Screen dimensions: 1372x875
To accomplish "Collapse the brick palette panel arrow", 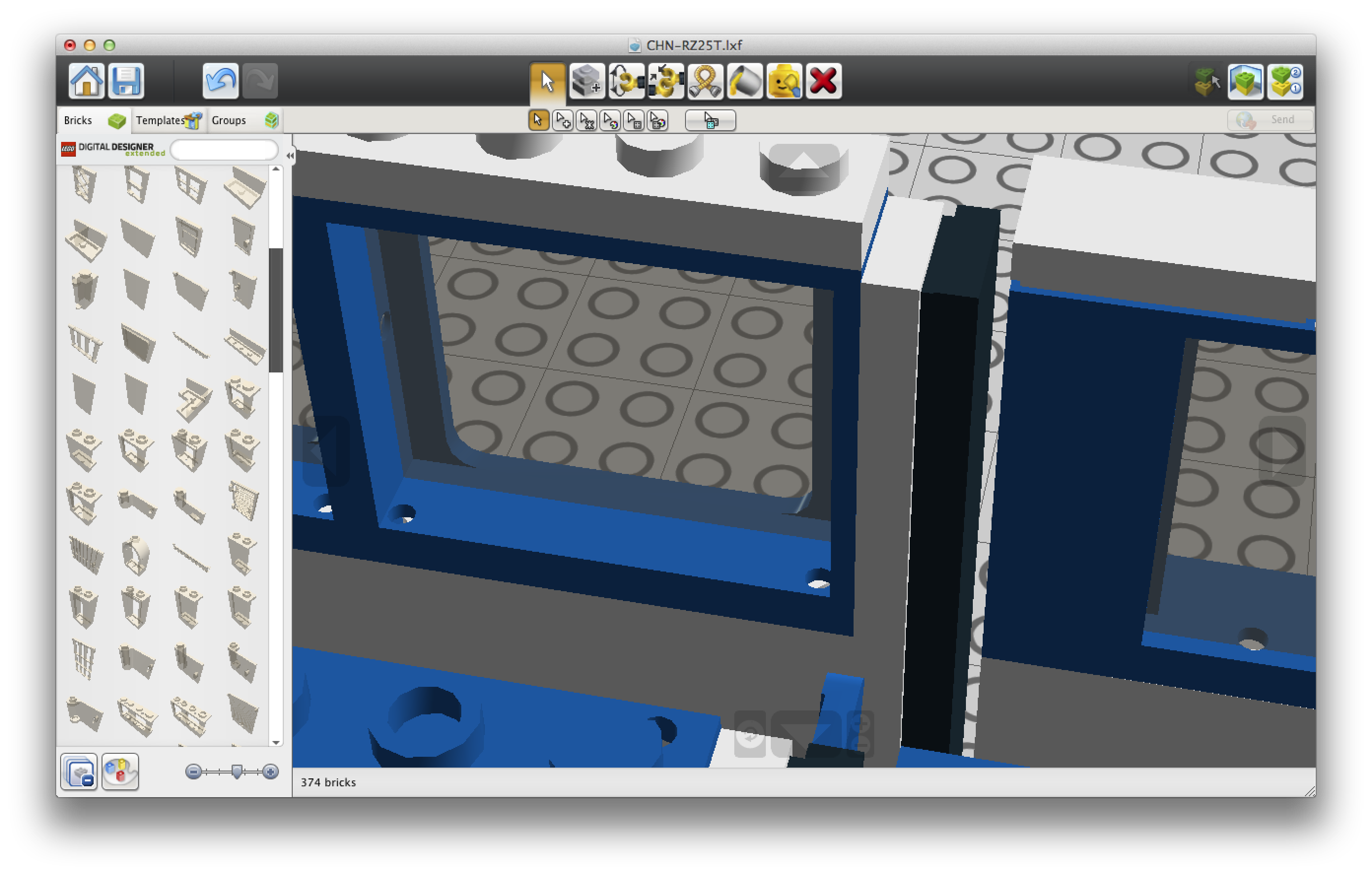I will point(290,156).
